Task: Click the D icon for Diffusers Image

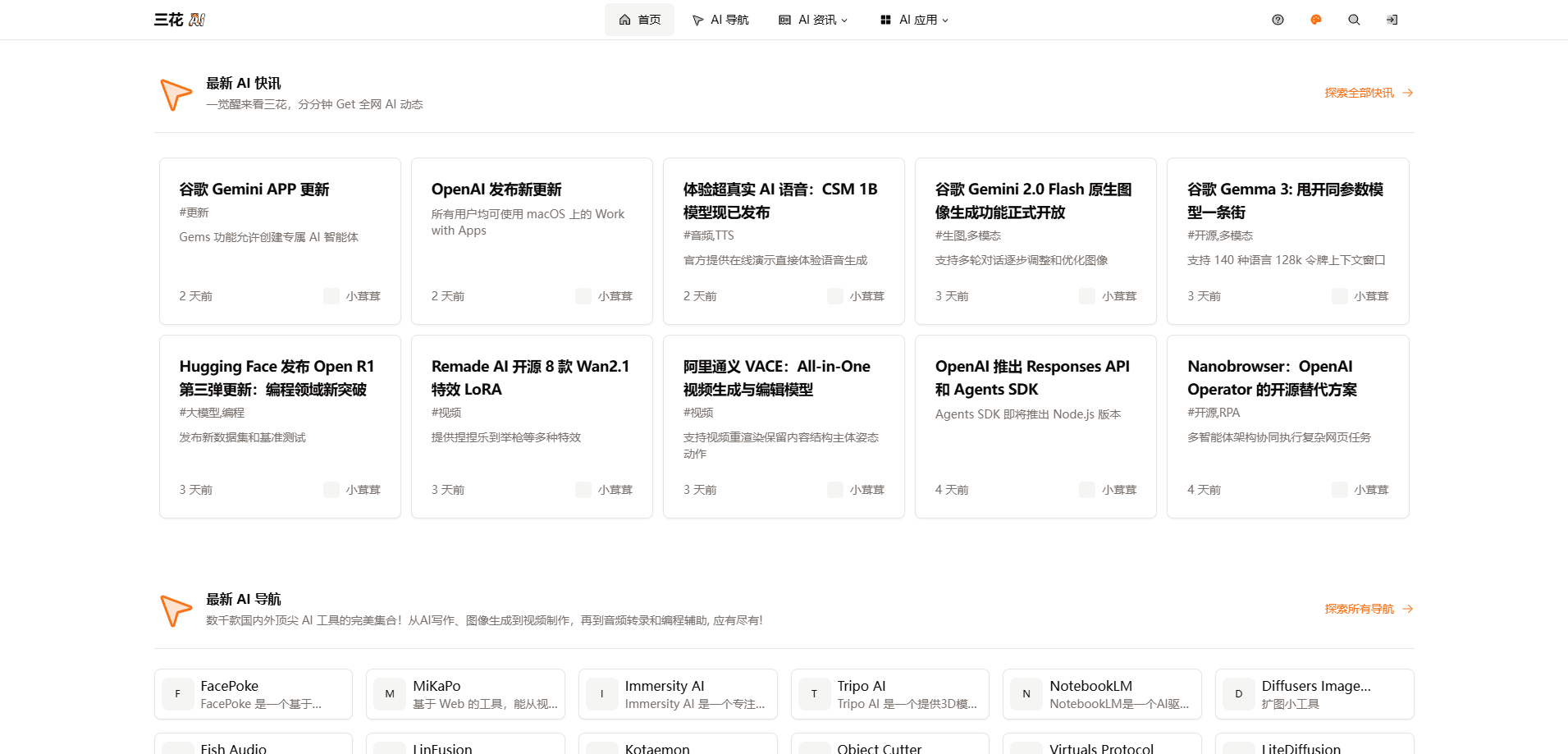Action: [x=1239, y=694]
